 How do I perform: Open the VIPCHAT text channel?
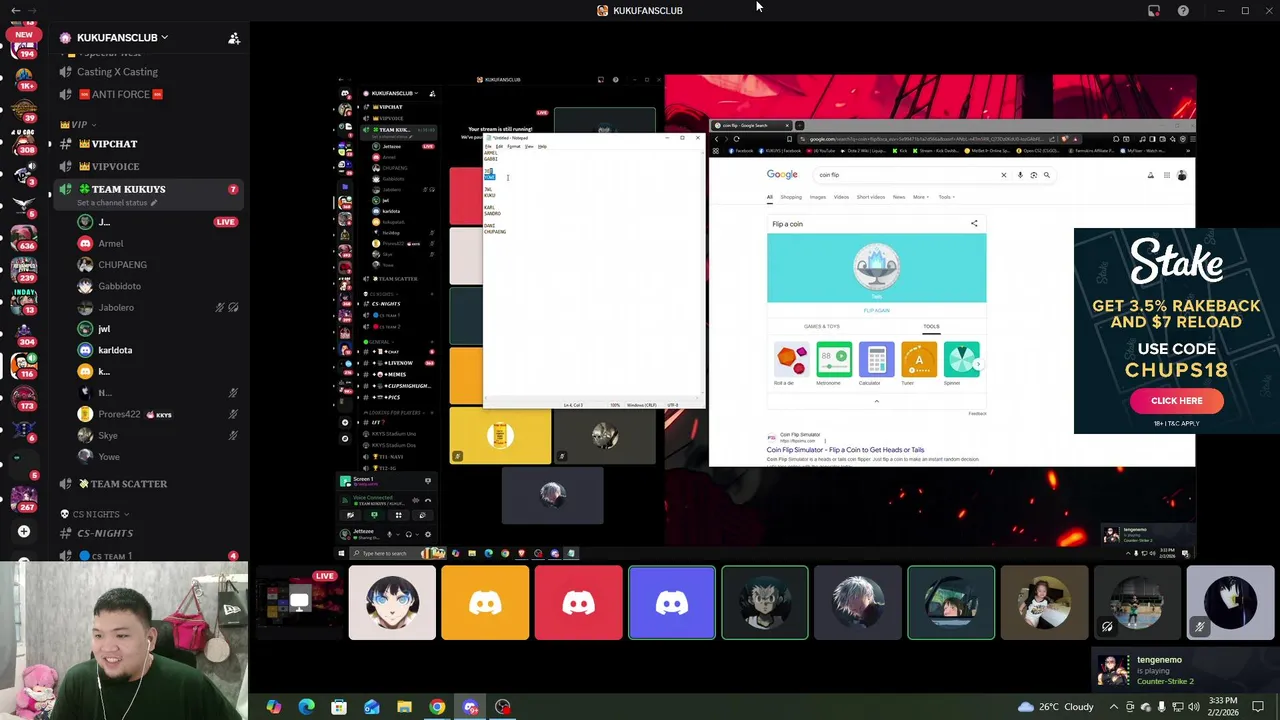(x=114, y=144)
